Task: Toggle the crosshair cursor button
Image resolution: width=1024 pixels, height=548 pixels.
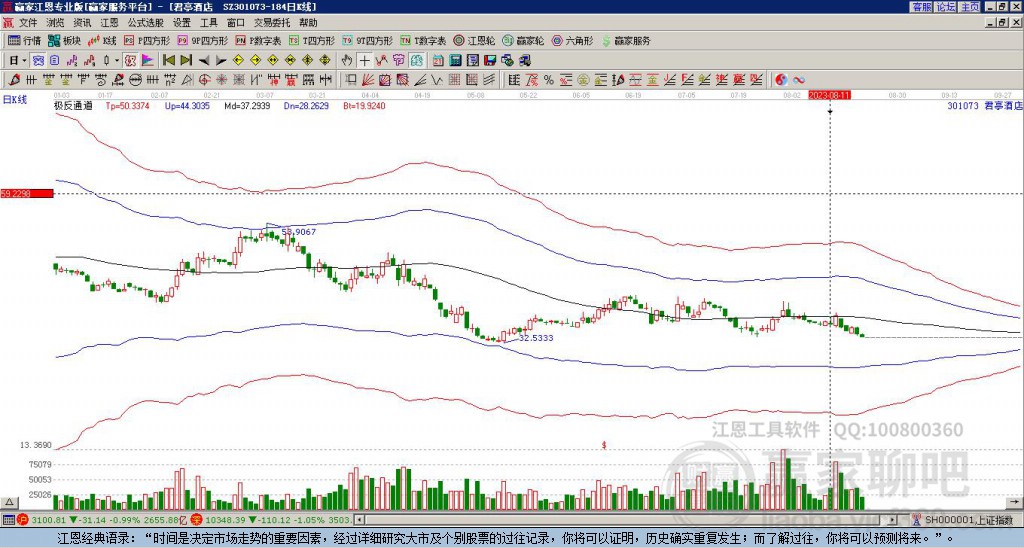Action: pos(364,60)
